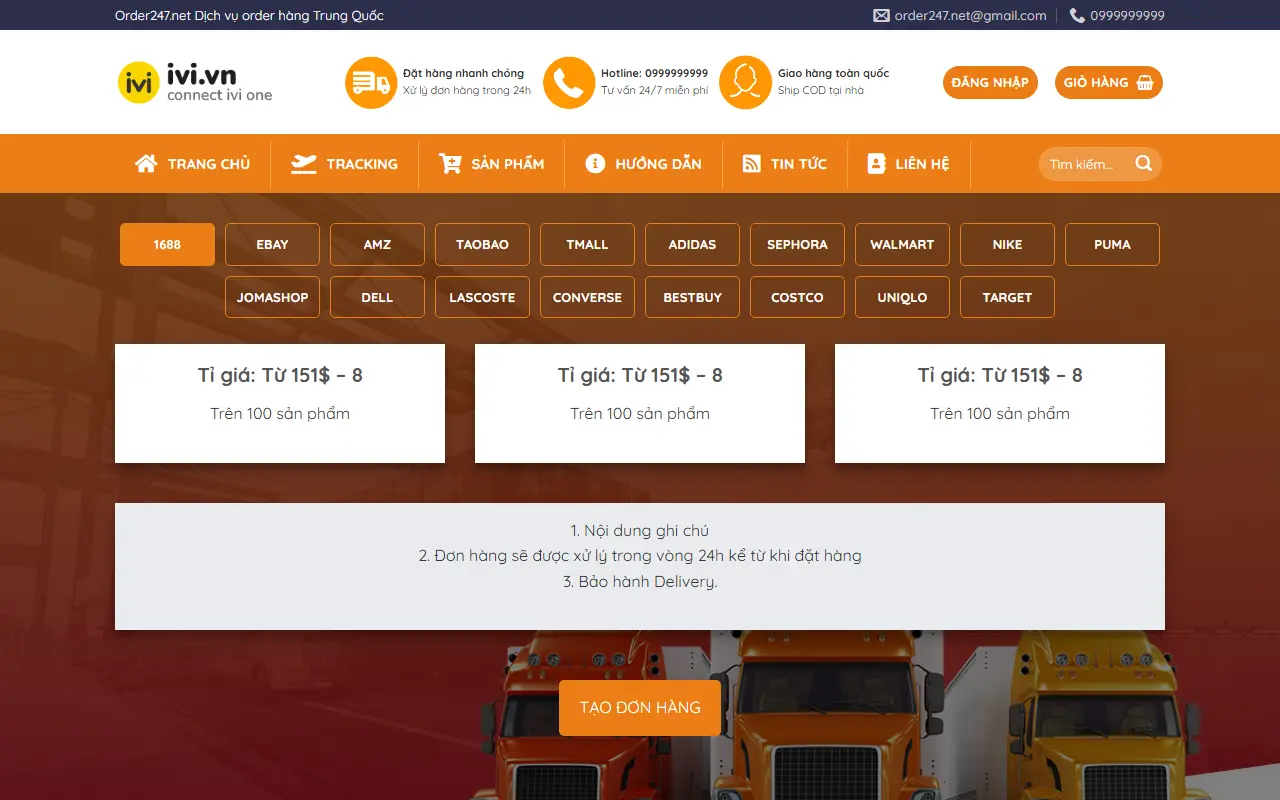Click the airplane Tracking icon
1280x800 pixels.
304,163
